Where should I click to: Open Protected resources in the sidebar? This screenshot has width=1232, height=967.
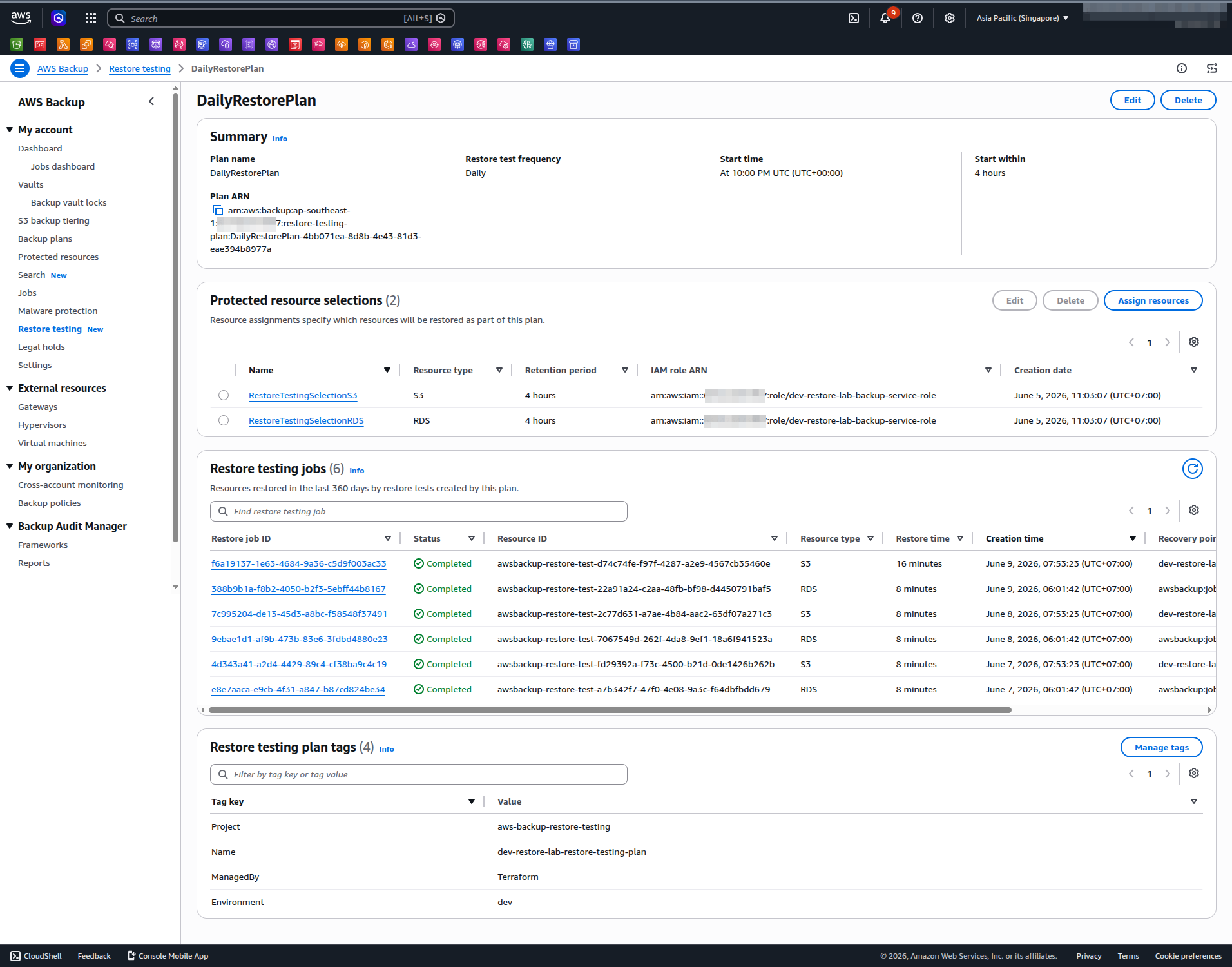coord(58,257)
